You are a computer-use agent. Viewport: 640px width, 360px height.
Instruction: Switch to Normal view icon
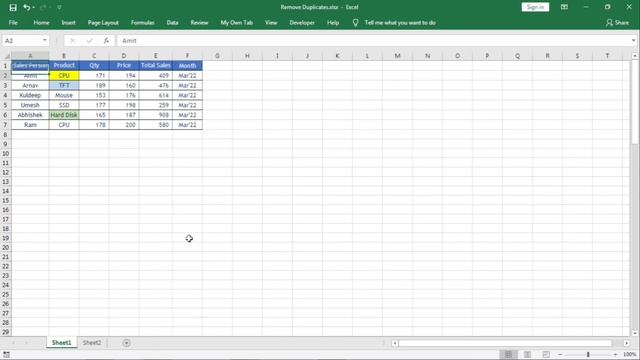click(x=508, y=354)
